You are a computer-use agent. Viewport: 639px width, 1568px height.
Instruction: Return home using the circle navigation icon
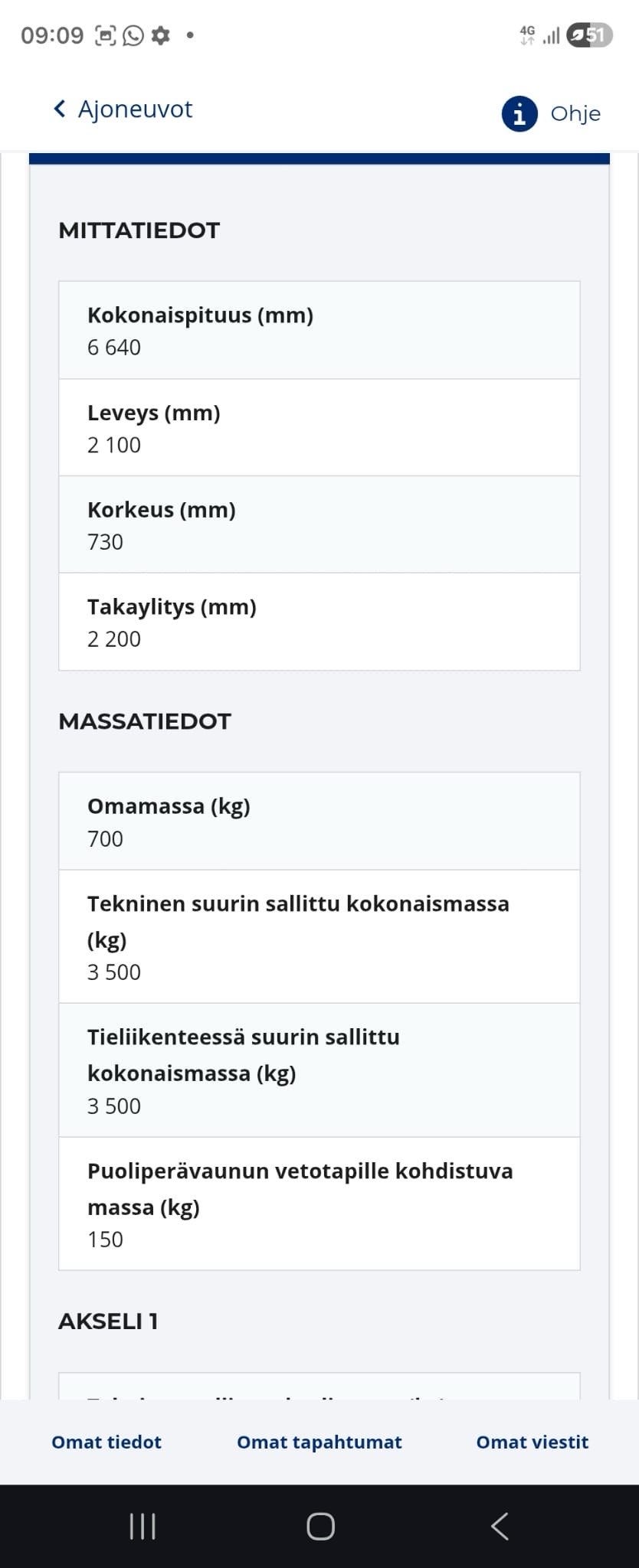[319, 1526]
